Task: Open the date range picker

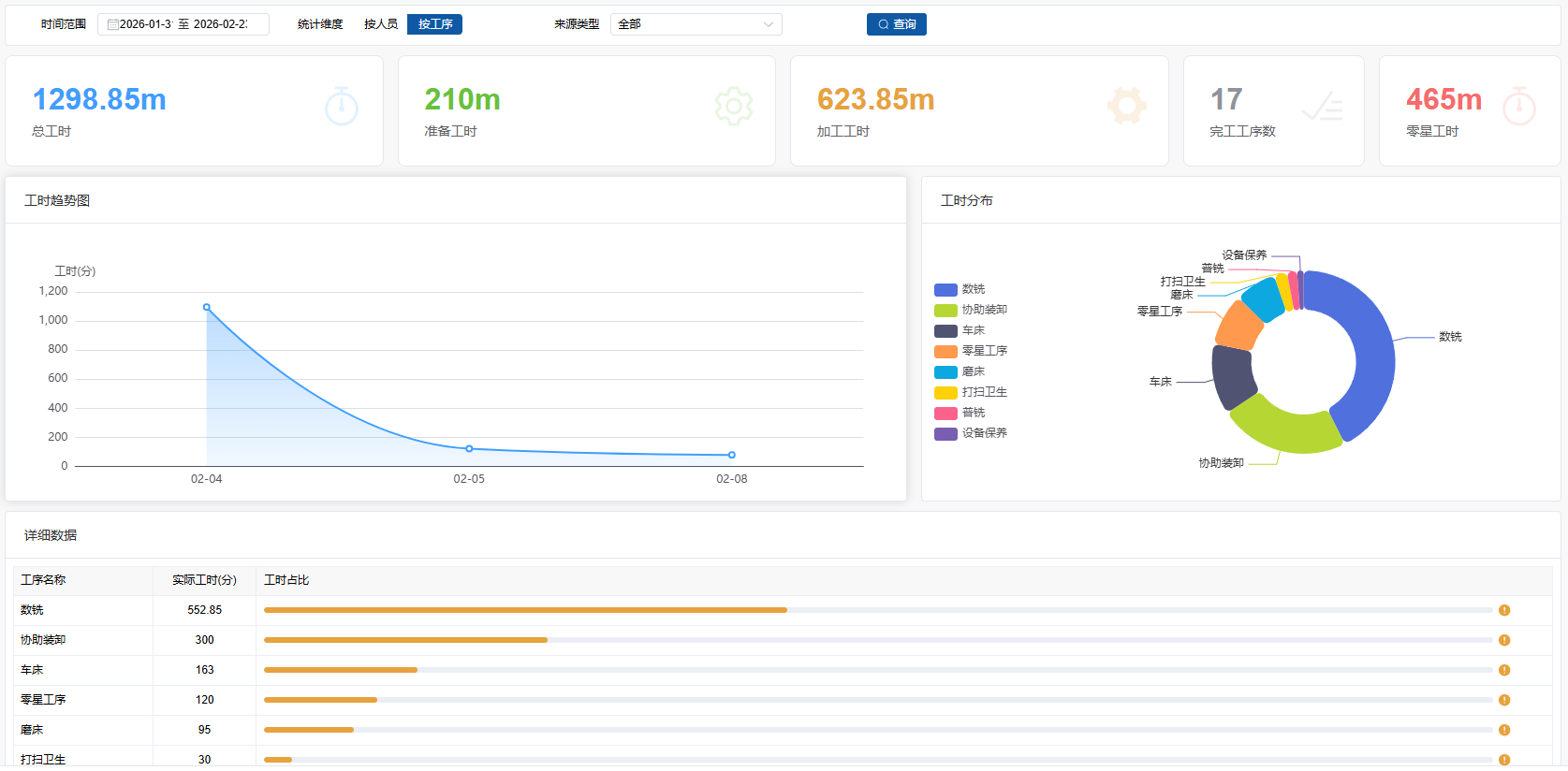Action: pyautogui.click(x=183, y=24)
